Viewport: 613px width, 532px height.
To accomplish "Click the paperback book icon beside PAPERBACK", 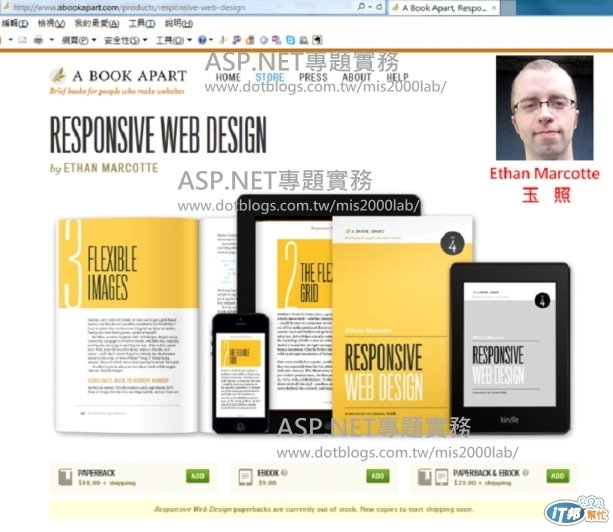I will [x=65, y=477].
